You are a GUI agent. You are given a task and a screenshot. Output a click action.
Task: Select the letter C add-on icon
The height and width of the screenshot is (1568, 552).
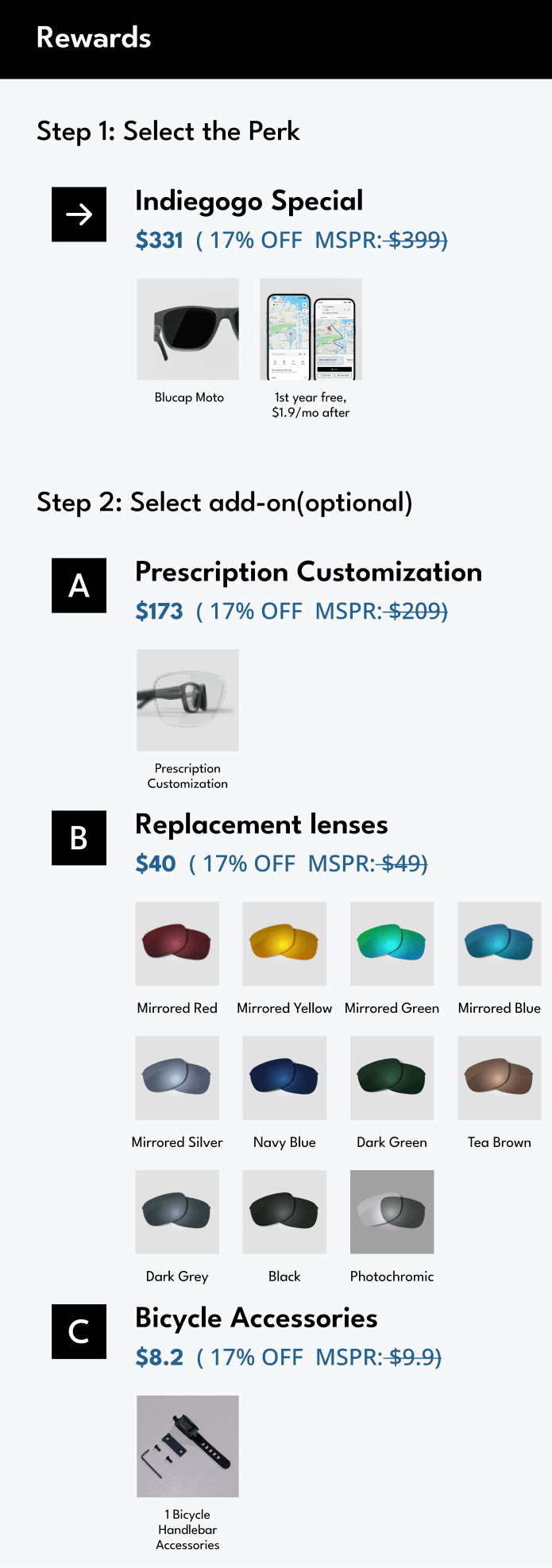[x=79, y=1331]
